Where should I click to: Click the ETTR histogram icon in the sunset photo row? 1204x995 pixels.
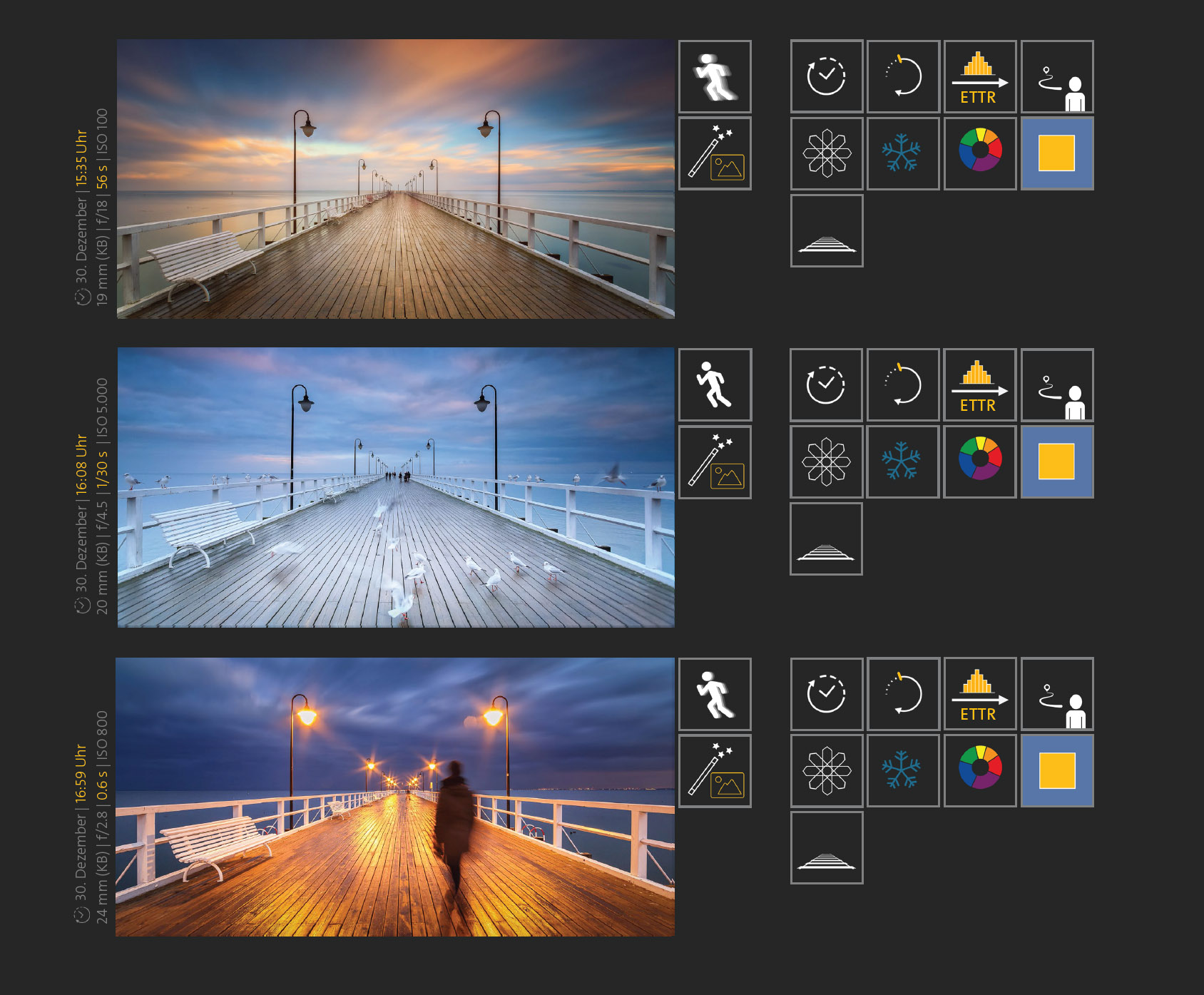980,76
